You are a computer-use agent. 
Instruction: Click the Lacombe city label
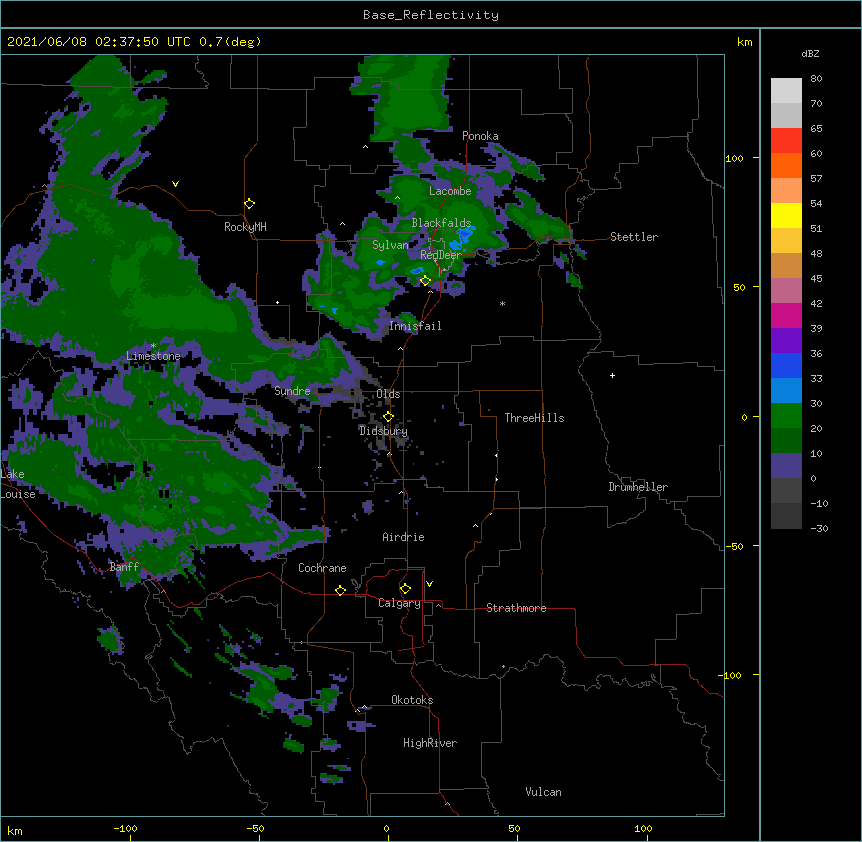[450, 191]
